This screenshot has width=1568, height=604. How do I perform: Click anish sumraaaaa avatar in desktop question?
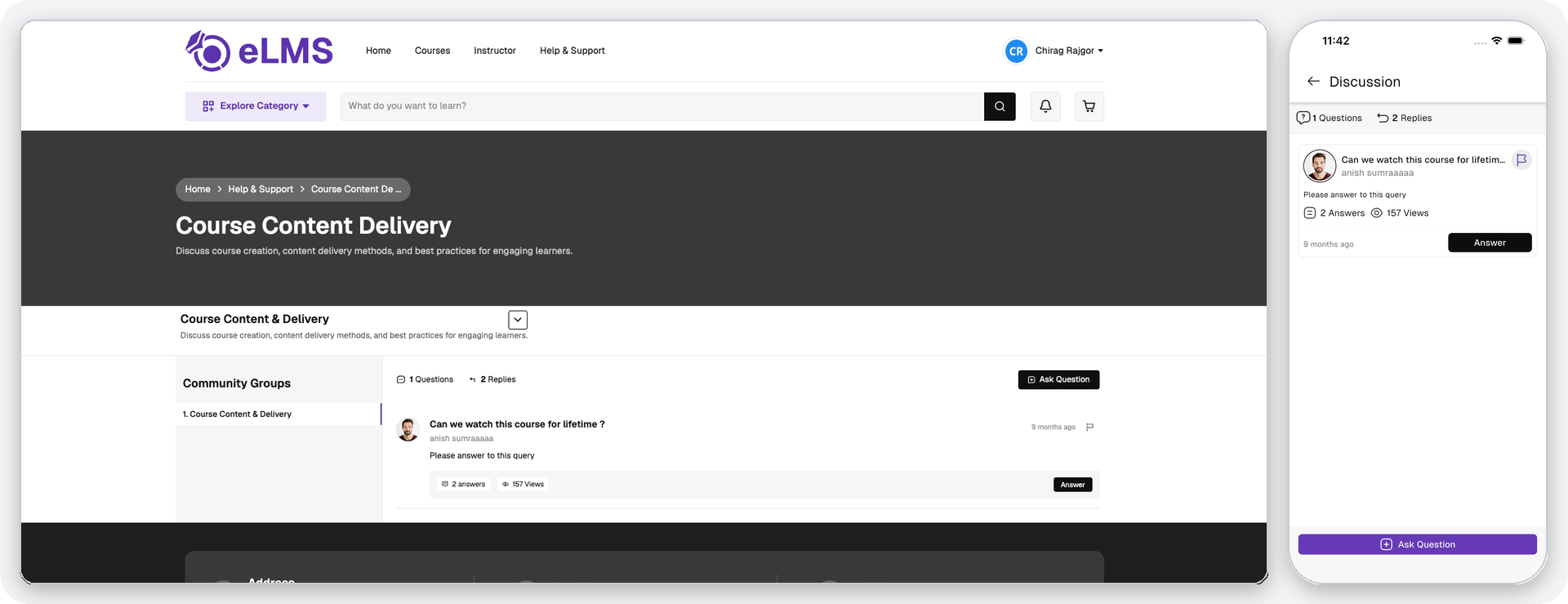pyautogui.click(x=408, y=429)
